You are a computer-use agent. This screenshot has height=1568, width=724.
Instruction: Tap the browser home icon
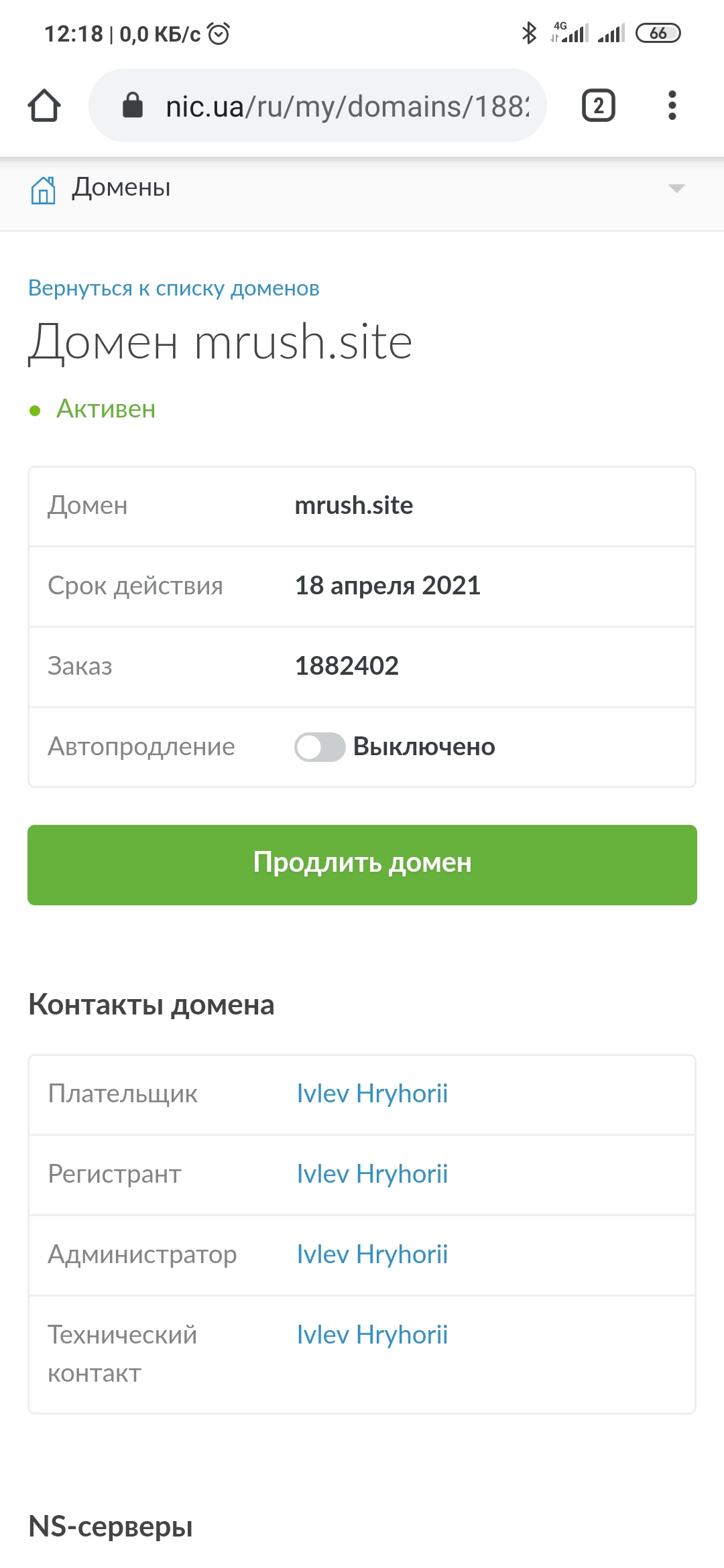tap(44, 106)
